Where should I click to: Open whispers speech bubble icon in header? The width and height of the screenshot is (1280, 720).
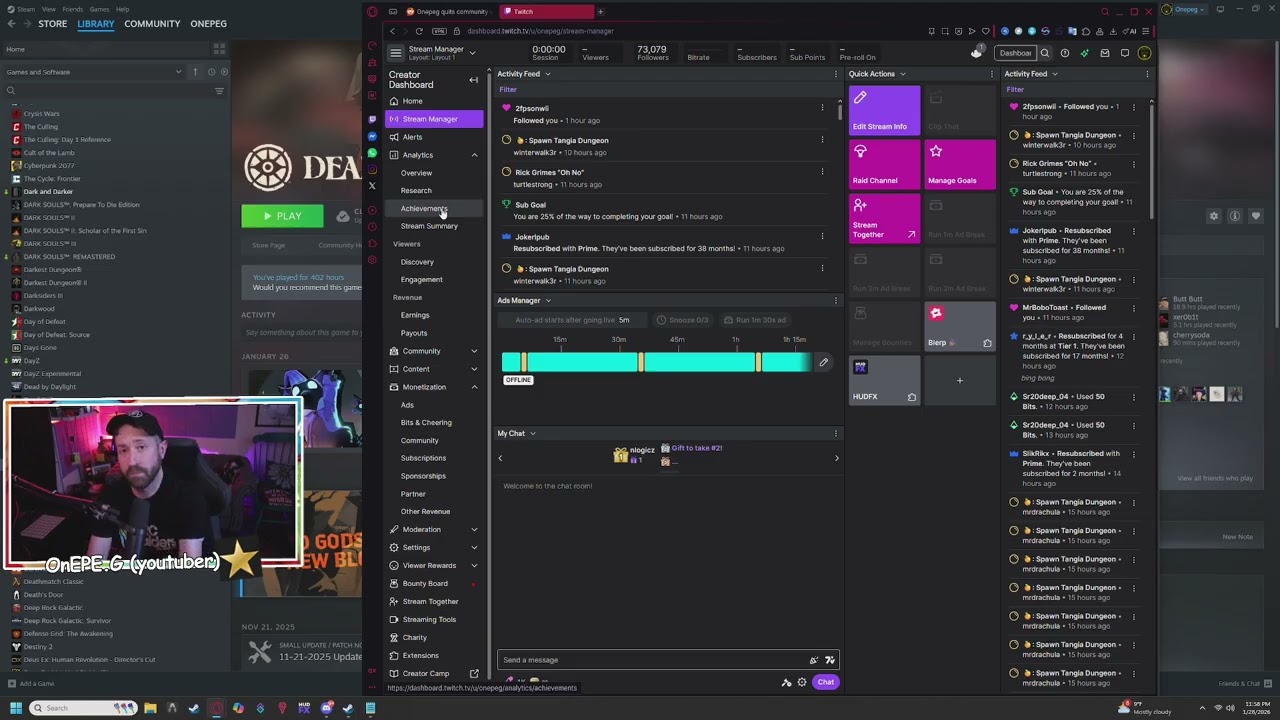point(1125,53)
